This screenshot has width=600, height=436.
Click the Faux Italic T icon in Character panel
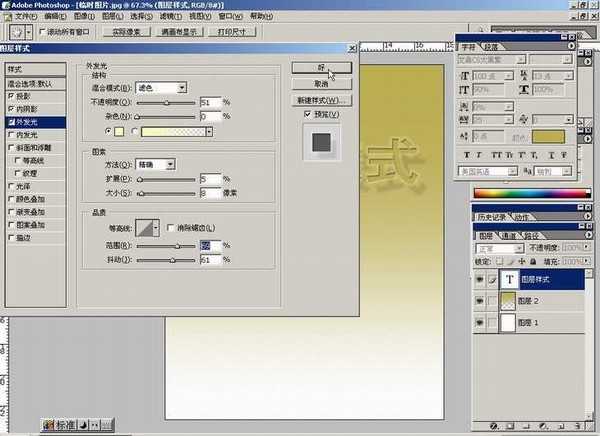479,155
